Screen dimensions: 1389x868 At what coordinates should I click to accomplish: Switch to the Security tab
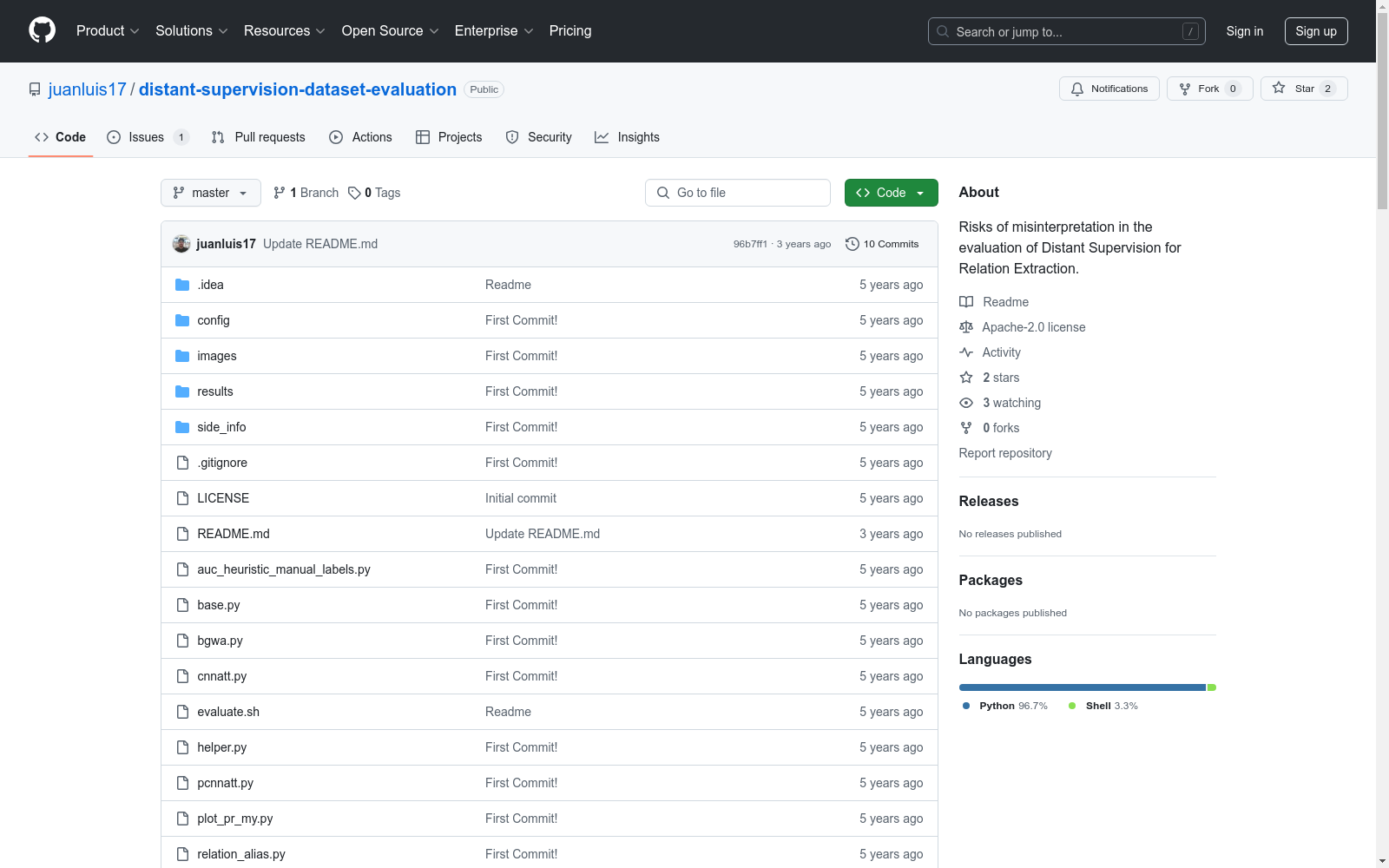pos(539,137)
